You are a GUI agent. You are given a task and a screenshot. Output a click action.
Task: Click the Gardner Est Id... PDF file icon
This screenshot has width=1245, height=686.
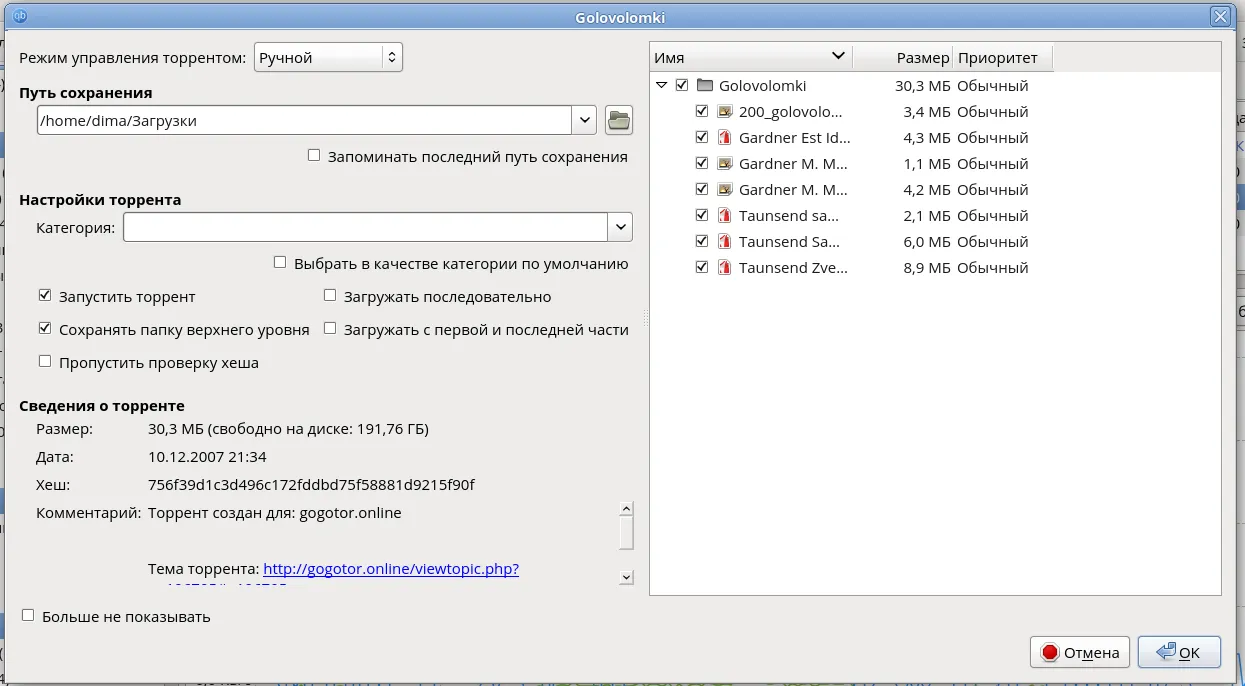pyautogui.click(x=726, y=138)
